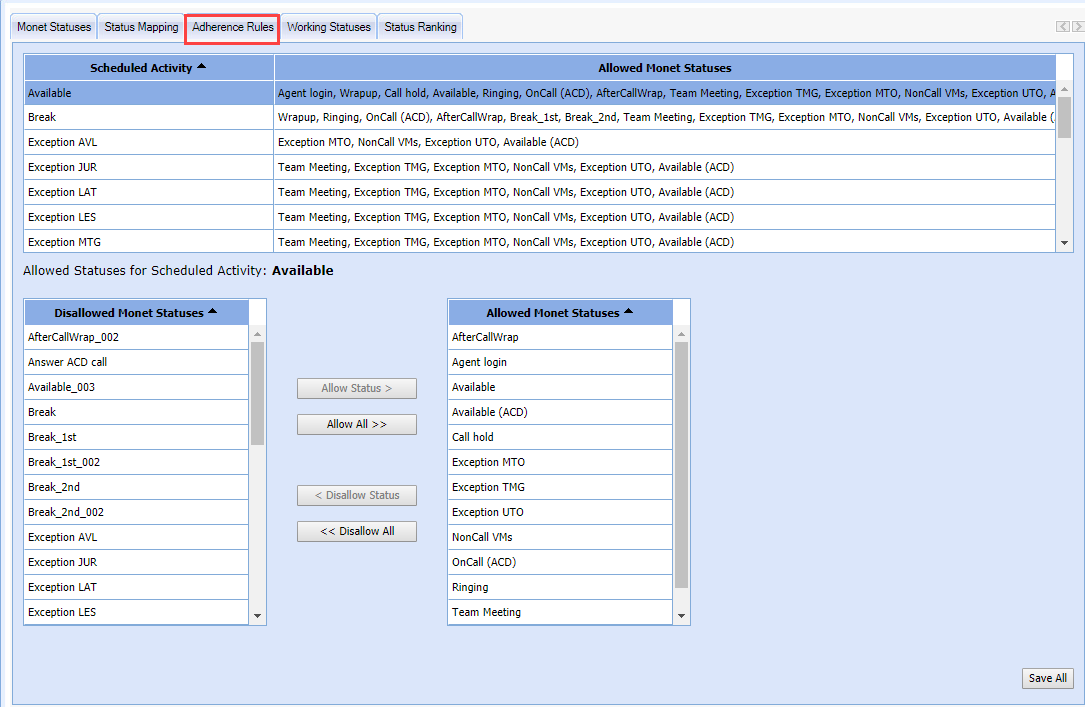
Task: Sort the Disallowed Monet Statuses list header
Action: (x=136, y=313)
